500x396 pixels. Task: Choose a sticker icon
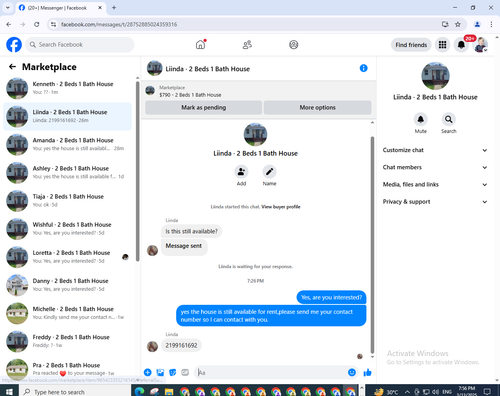(x=173, y=372)
